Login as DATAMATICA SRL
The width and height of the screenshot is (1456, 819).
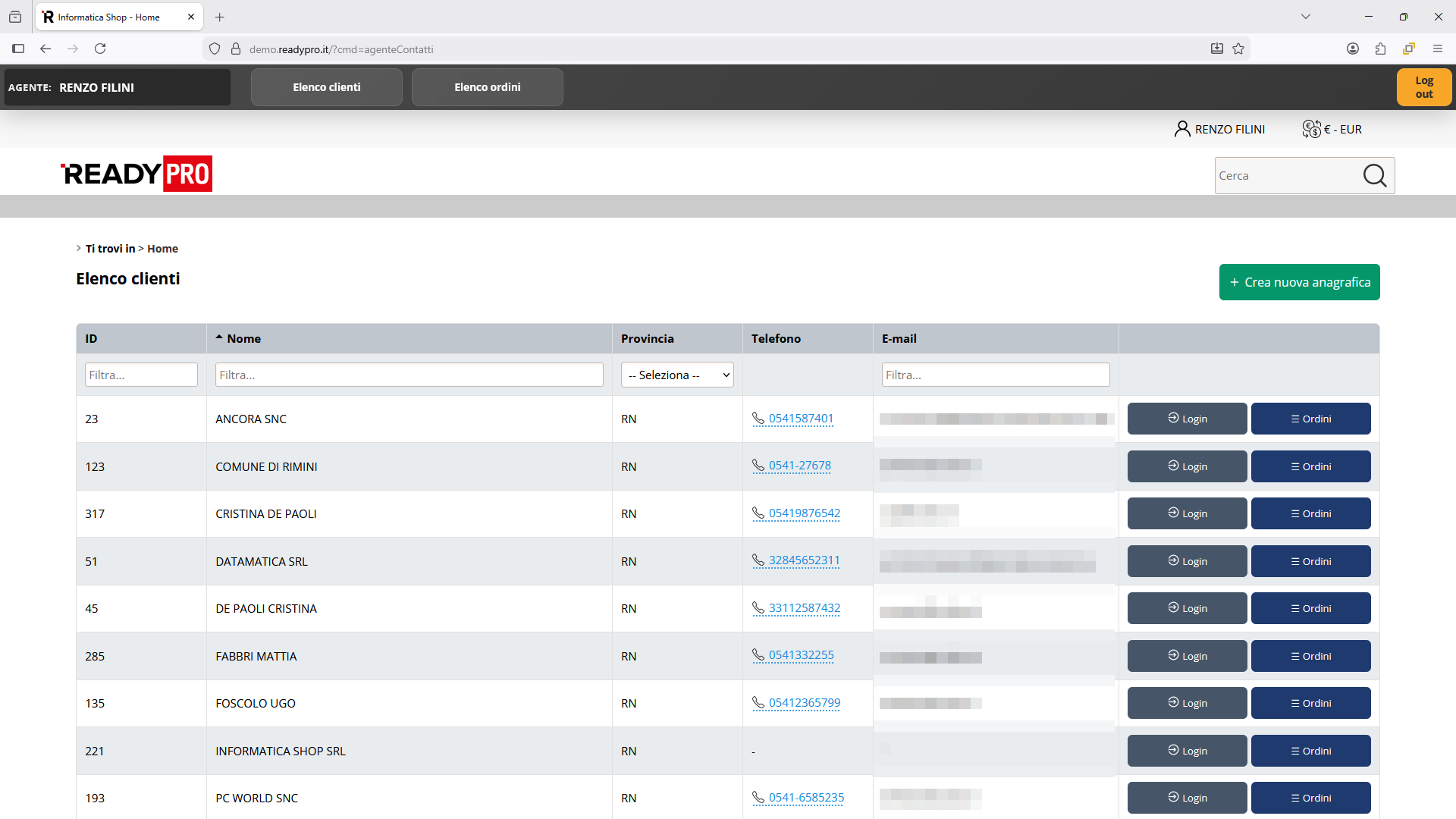point(1187,561)
